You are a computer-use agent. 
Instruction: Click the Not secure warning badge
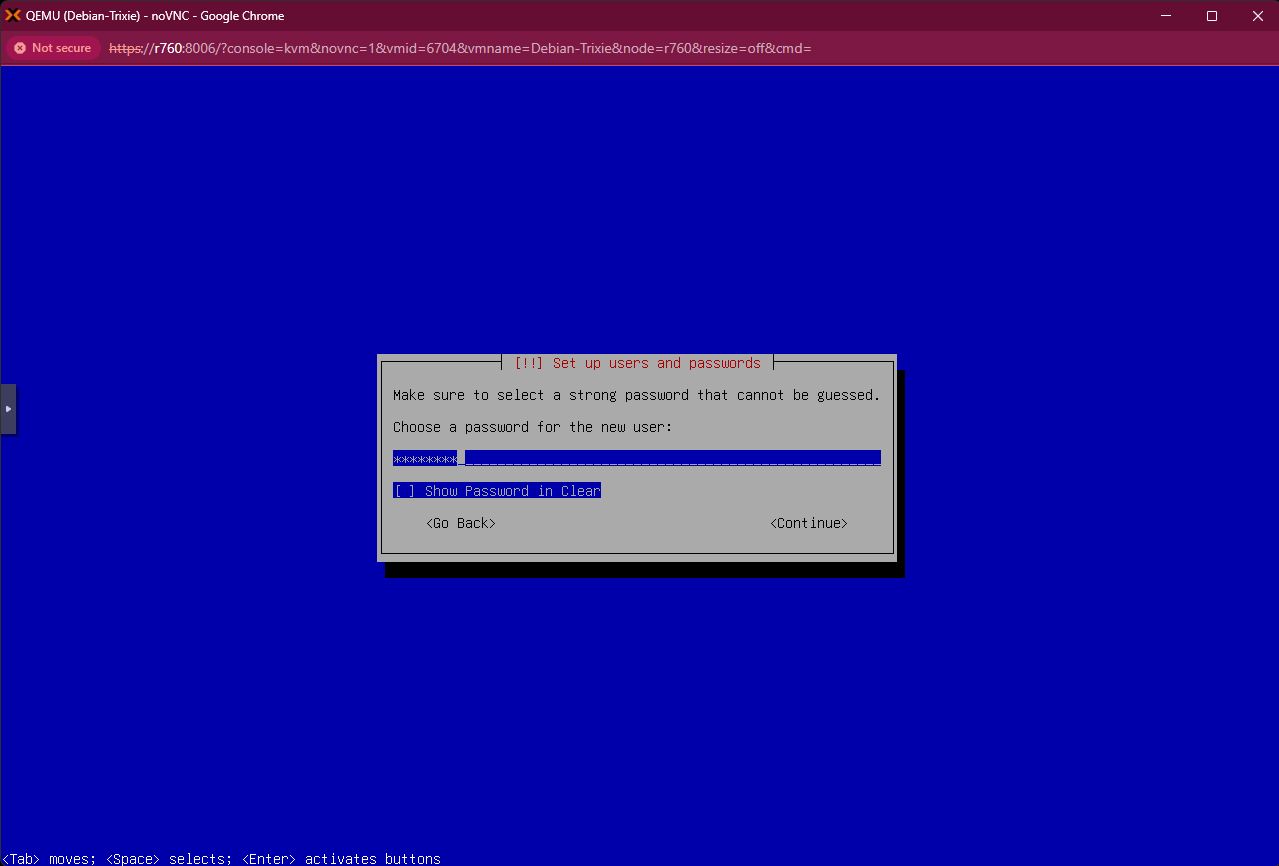[x=52, y=48]
